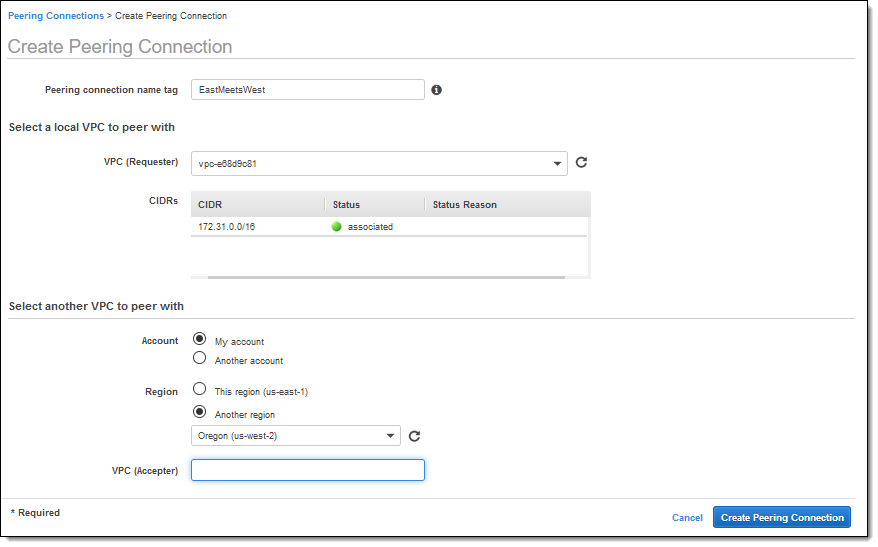
Task: Open the Oregon (us-west-2) region dropdown
Action: (296, 436)
